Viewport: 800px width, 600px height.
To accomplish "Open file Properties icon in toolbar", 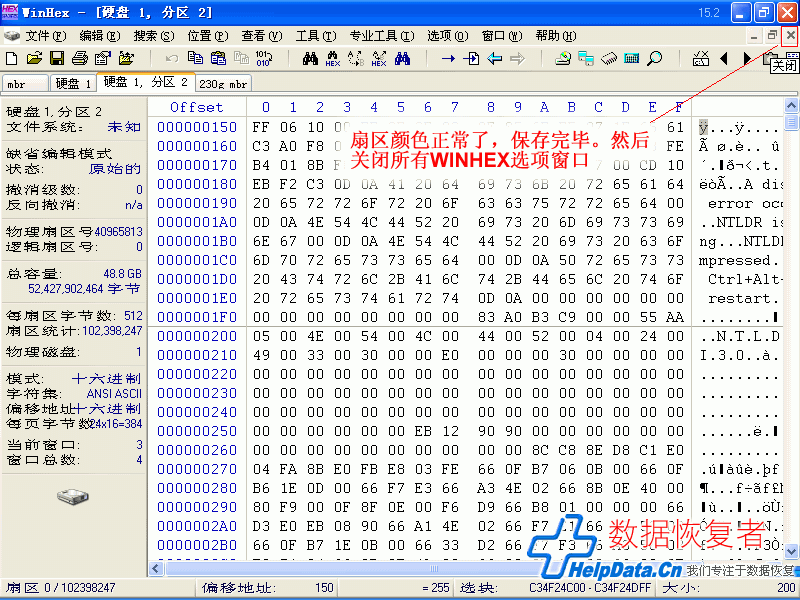I will pyautogui.click(x=103, y=58).
